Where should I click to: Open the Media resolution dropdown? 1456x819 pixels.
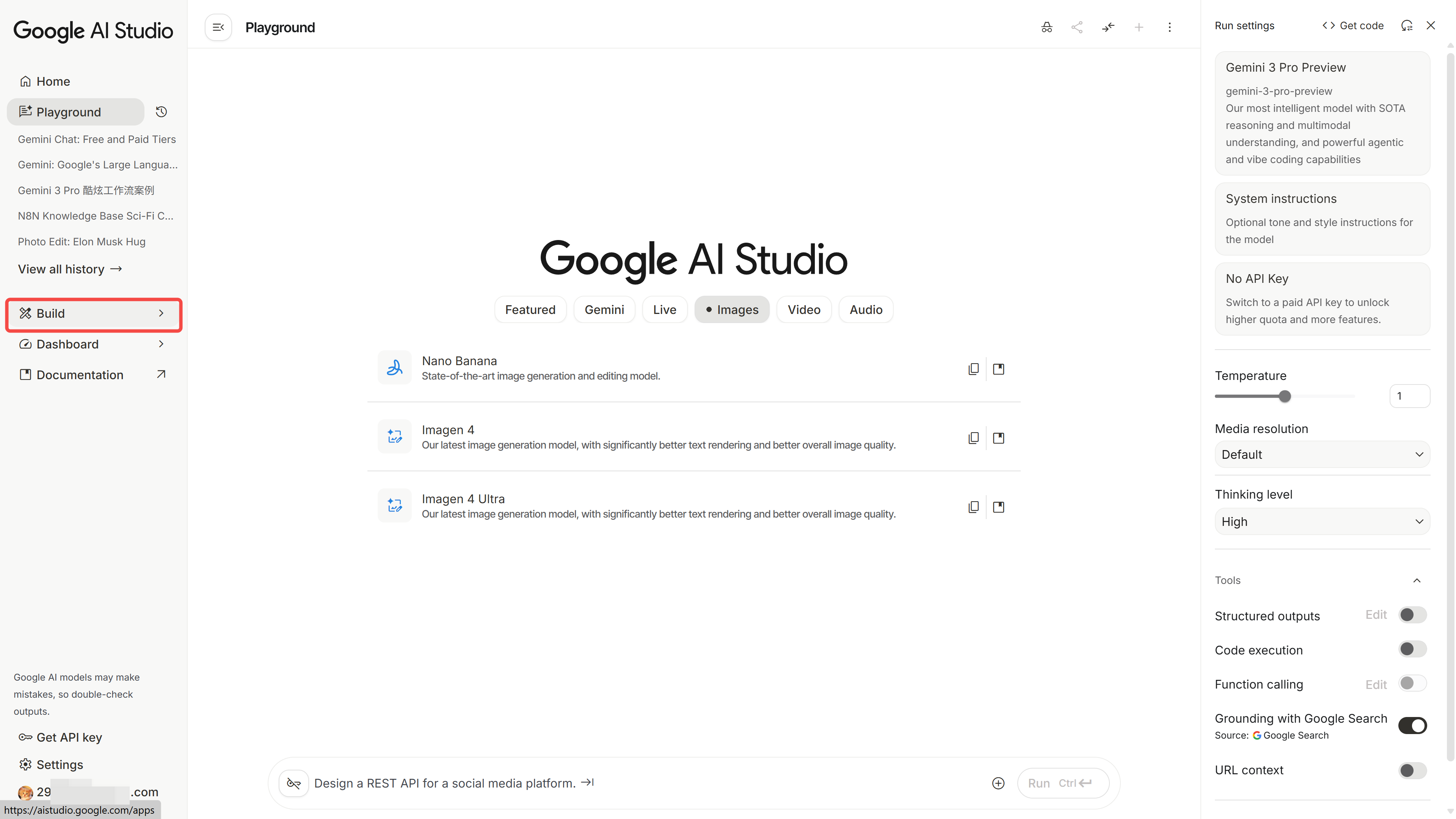(1322, 455)
